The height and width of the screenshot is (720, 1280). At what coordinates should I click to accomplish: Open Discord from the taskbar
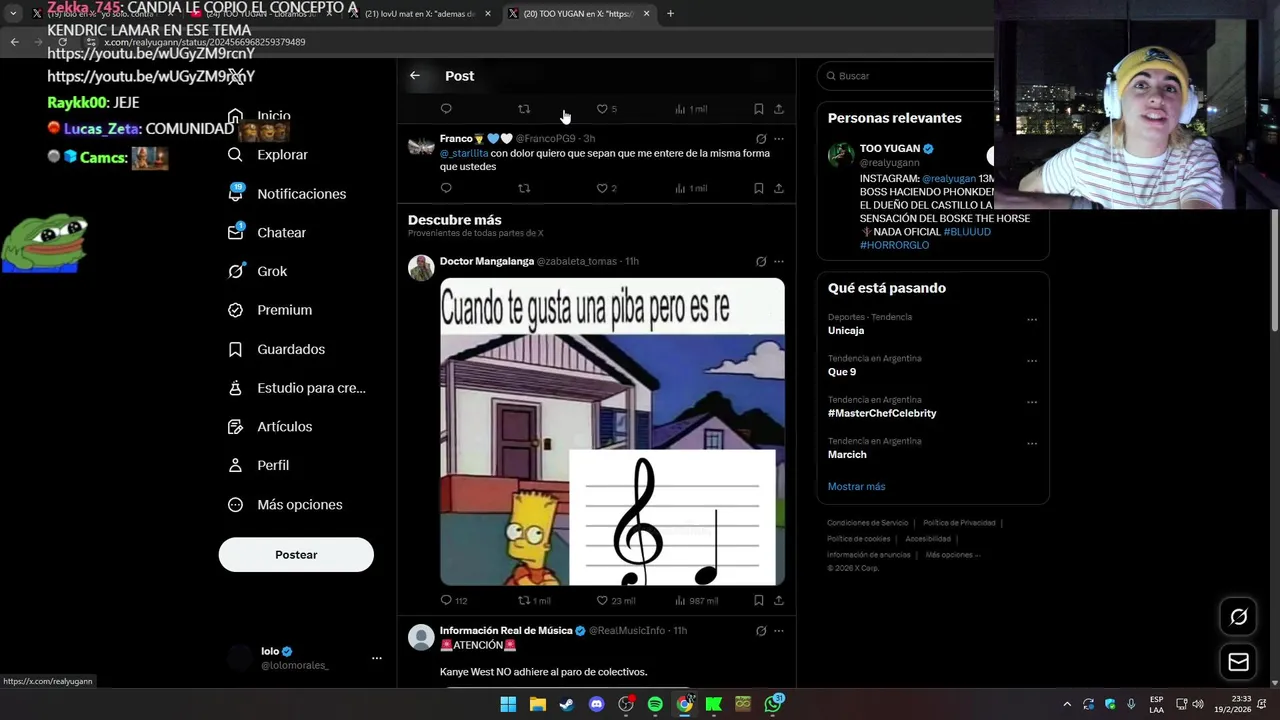coord(597,704)
